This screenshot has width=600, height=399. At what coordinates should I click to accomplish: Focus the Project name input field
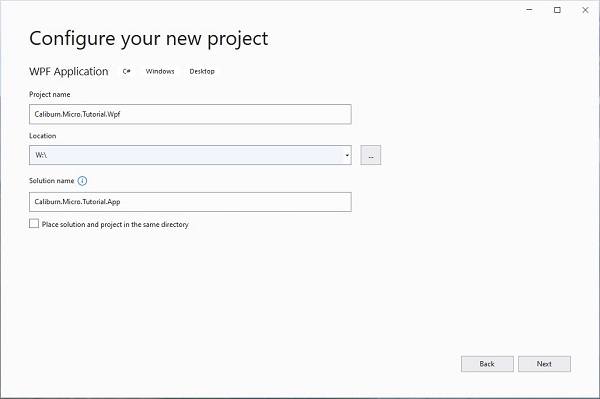[x=190, y=114]
